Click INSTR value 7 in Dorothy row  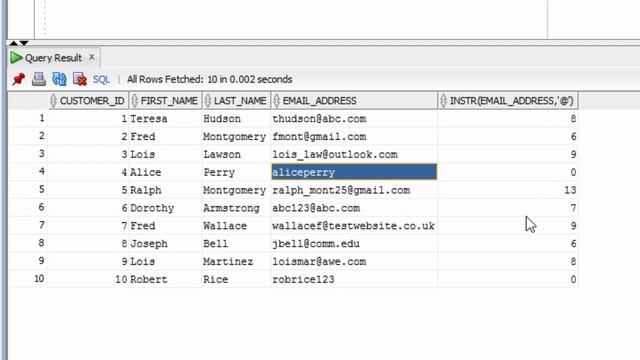[508, 208]
